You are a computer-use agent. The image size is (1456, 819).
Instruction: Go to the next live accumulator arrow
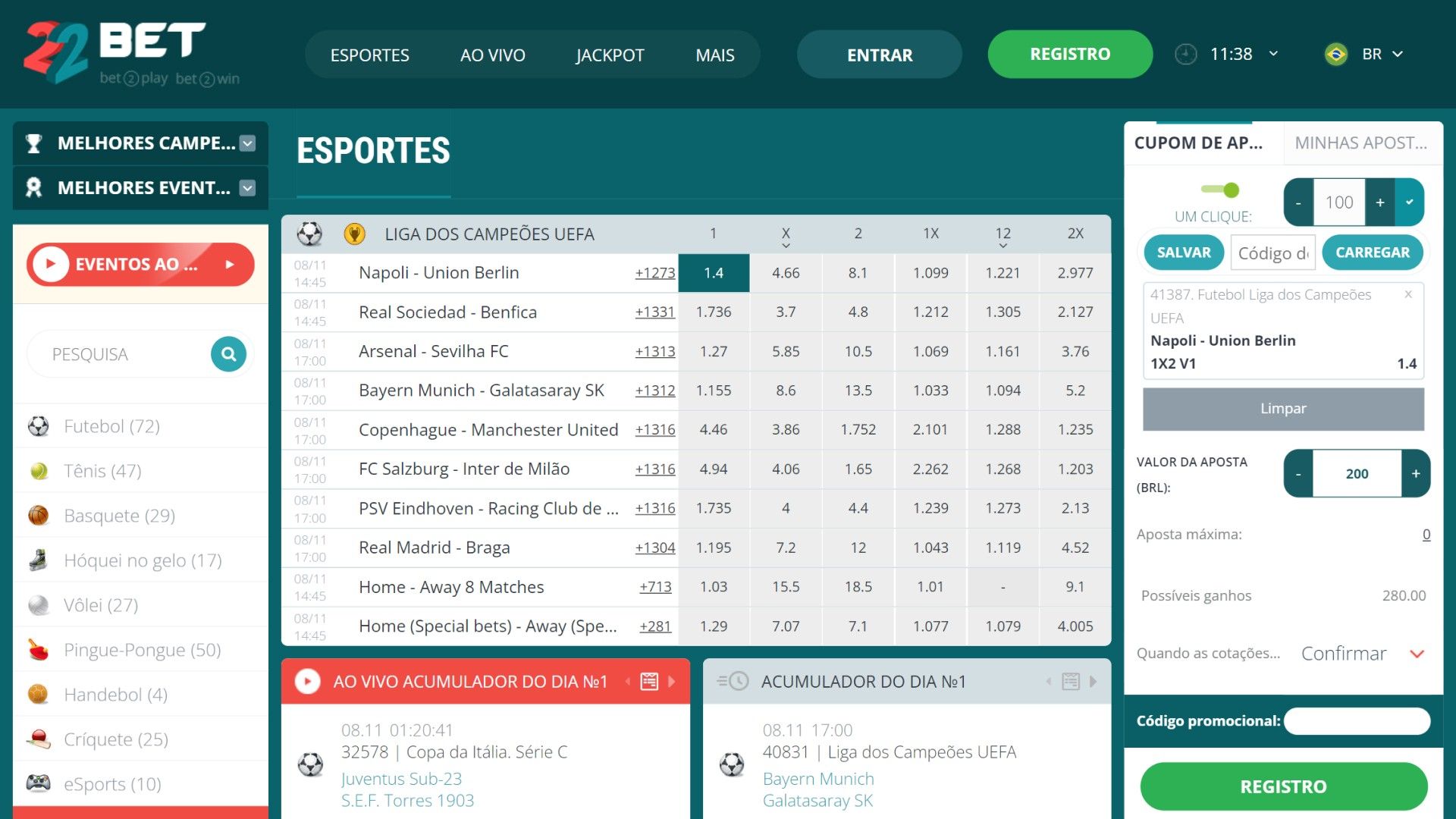(x=672, y=682)
